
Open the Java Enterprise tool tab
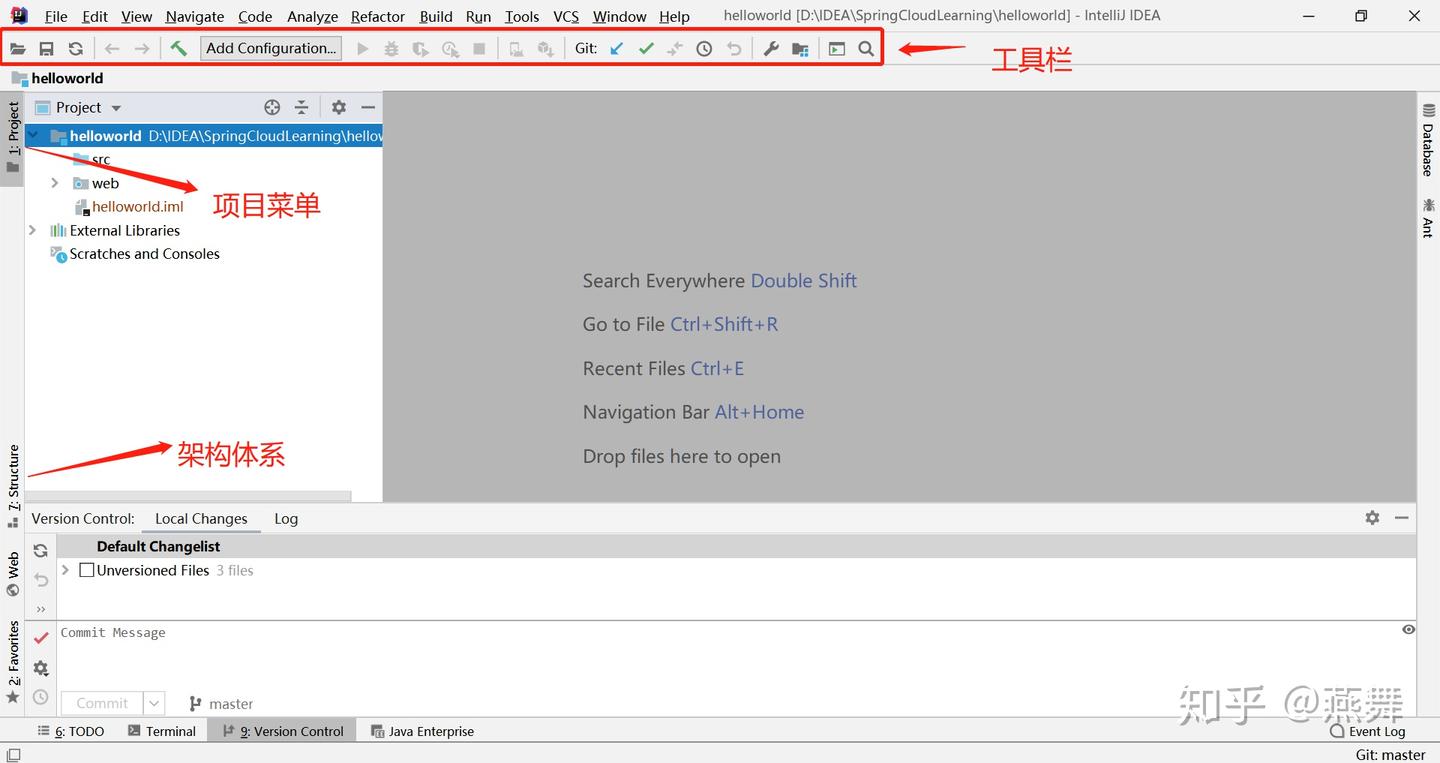pyautogui.click(x=422, y=731)
